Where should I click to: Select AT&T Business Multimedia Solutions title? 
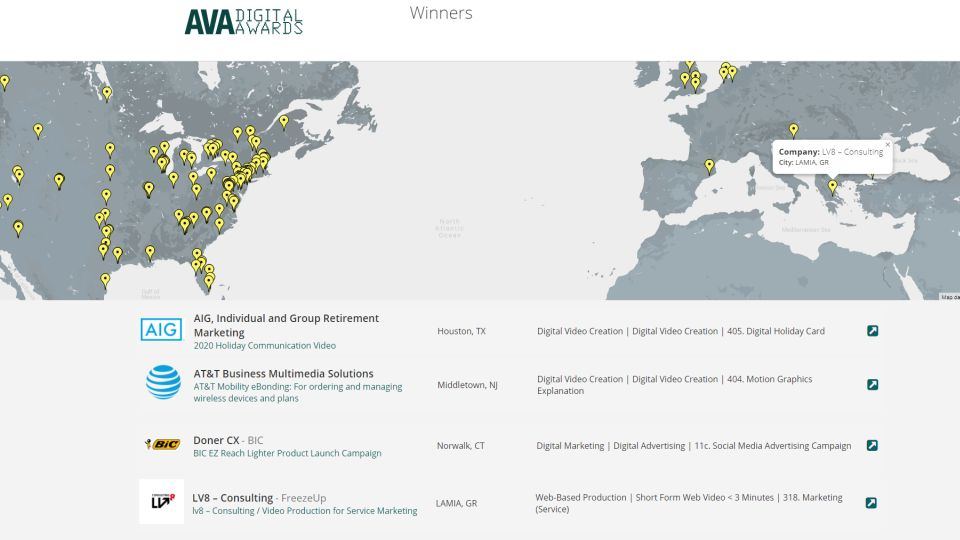pos(283,374)
